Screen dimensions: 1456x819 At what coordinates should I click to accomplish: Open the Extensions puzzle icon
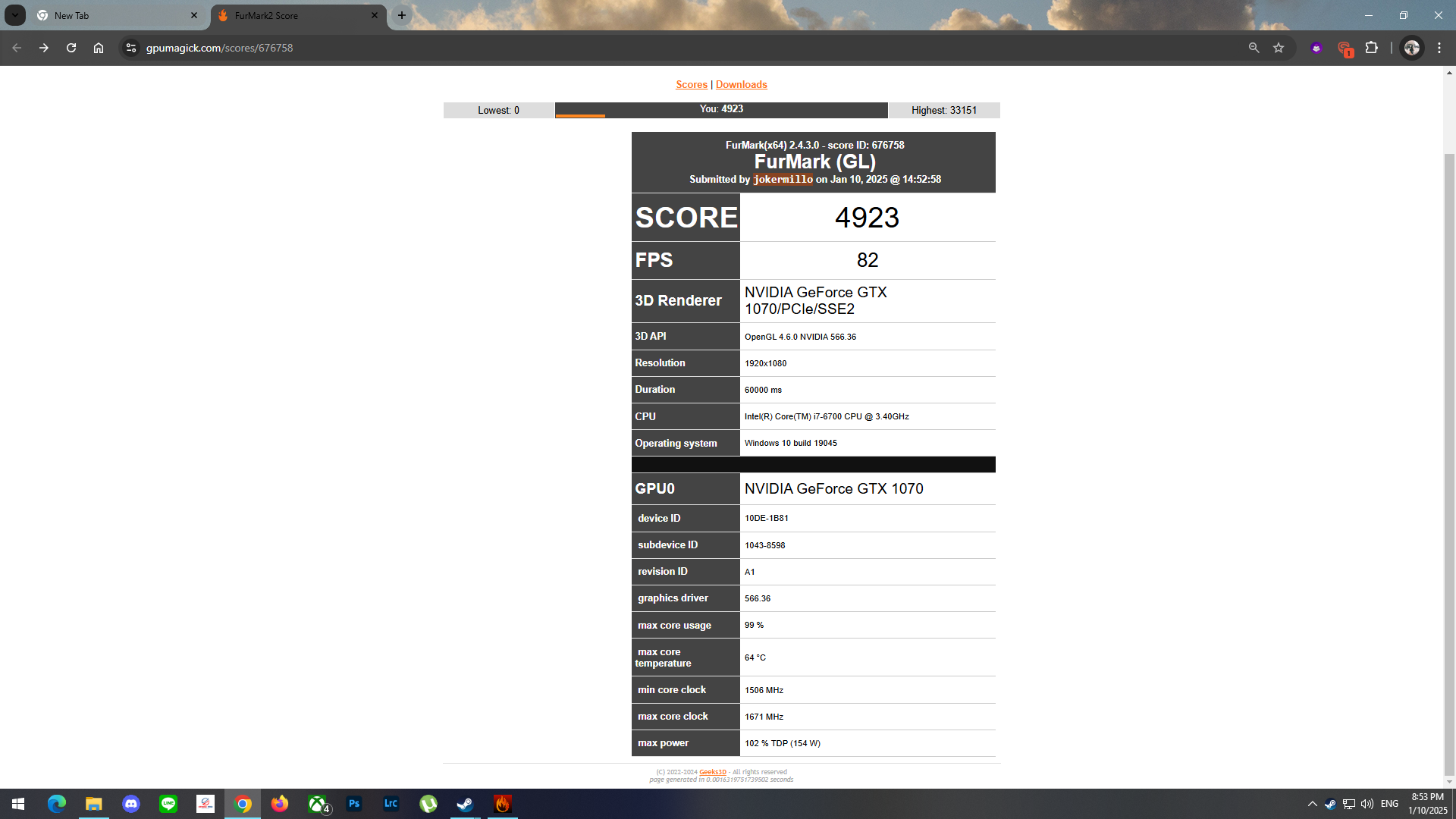pyautogui.click(x=1371, y=48)
